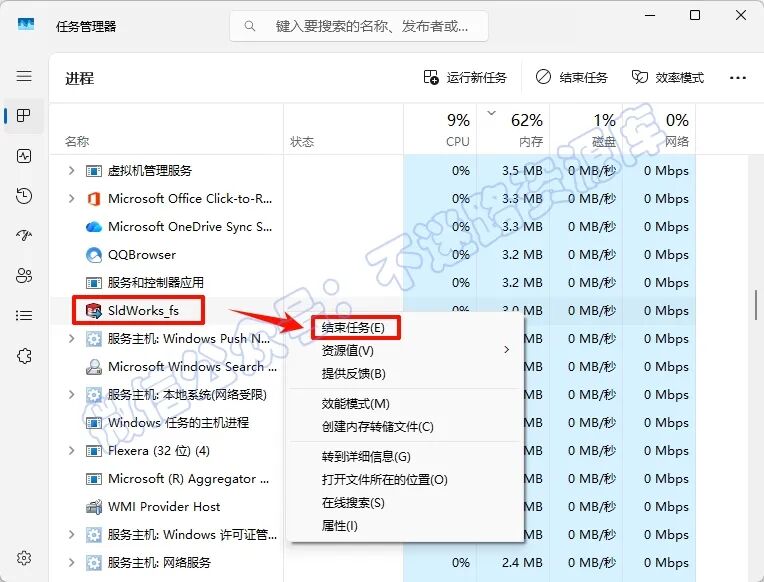Sort by the 内存 column header
The image size is (764, 582).
click(x=514, y=129)
